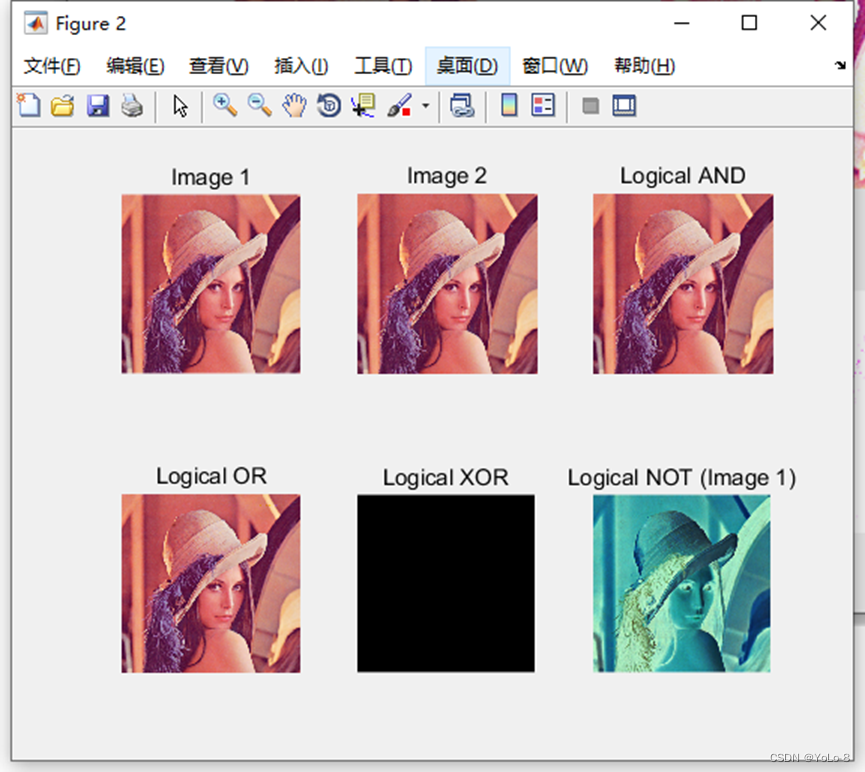The image size is (865, 772).
Task: Select the Pan hand tool
Action: (294, 105)
